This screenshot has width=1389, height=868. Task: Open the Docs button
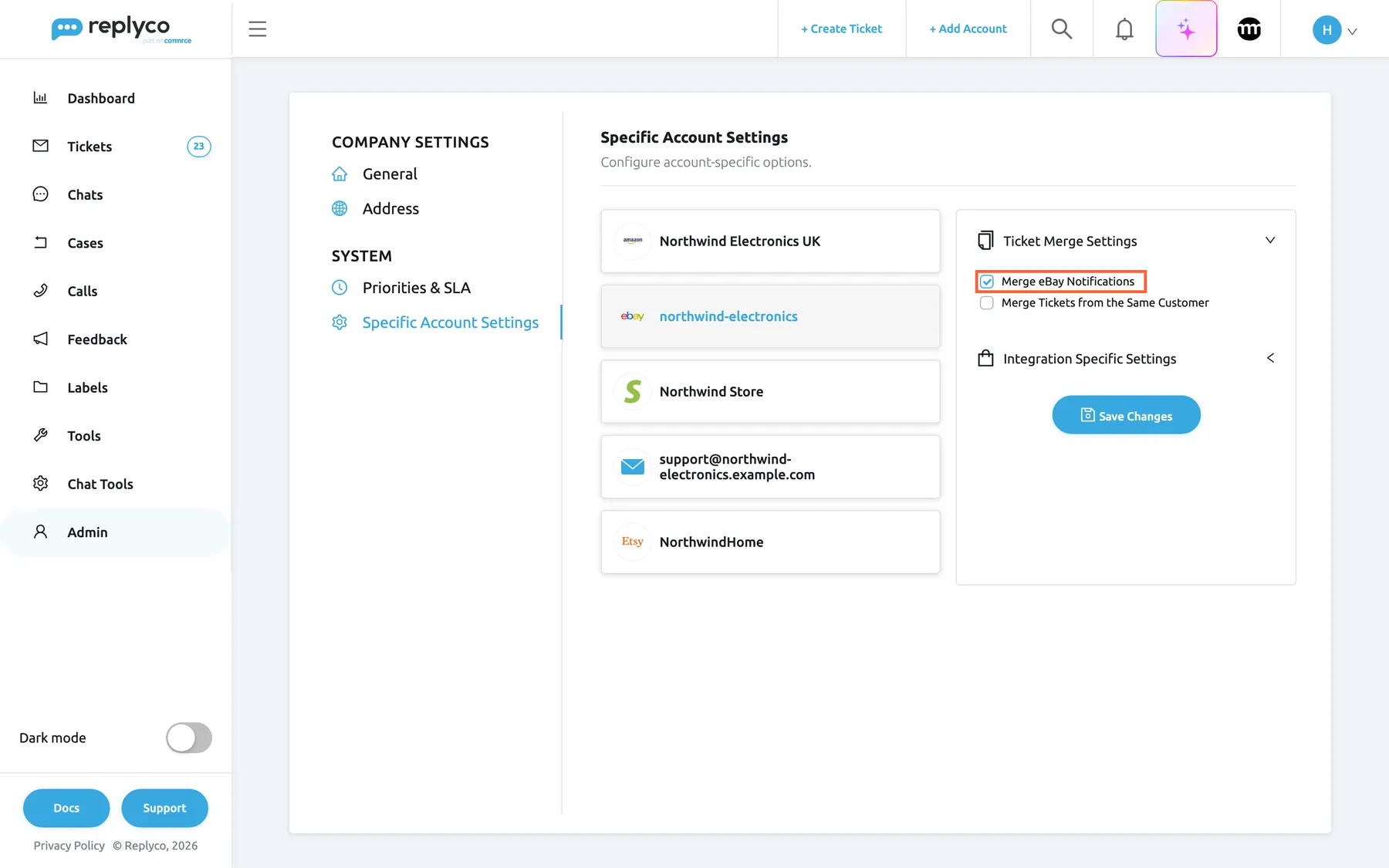coord(66,808)
